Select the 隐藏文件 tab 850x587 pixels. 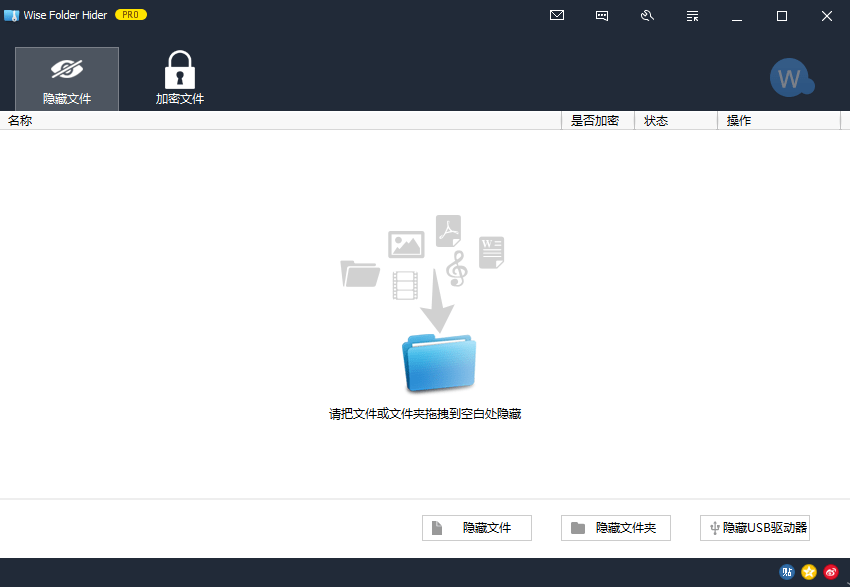click(x=66, y=79)
